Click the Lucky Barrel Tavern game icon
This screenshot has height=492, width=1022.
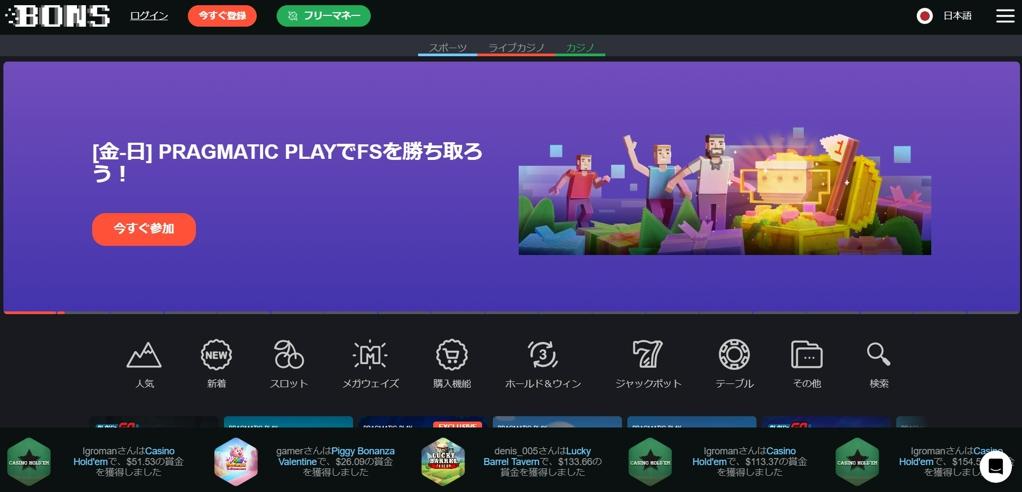point(443,461)
